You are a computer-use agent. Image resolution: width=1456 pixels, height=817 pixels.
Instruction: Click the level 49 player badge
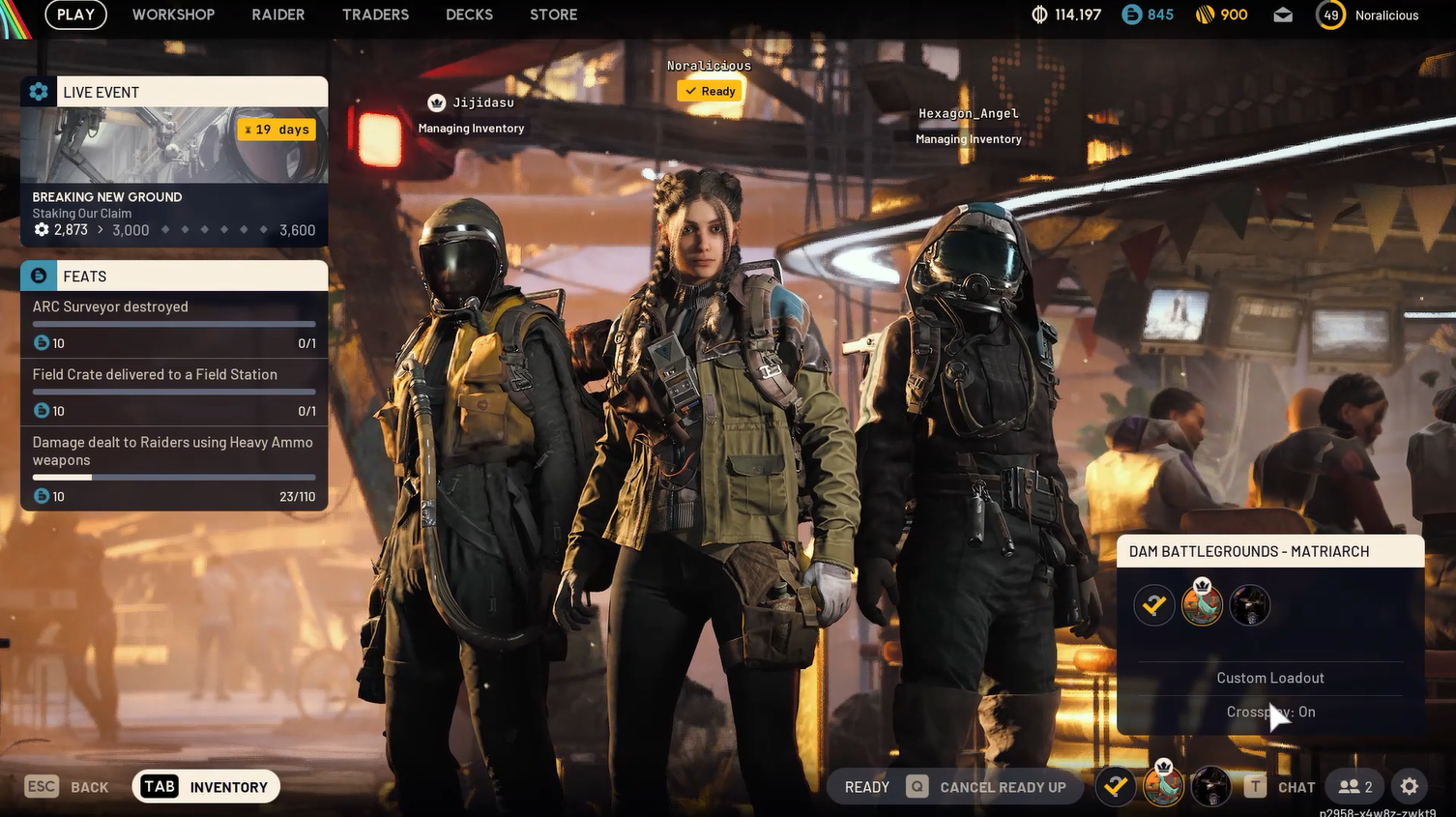click(1331, 15)
